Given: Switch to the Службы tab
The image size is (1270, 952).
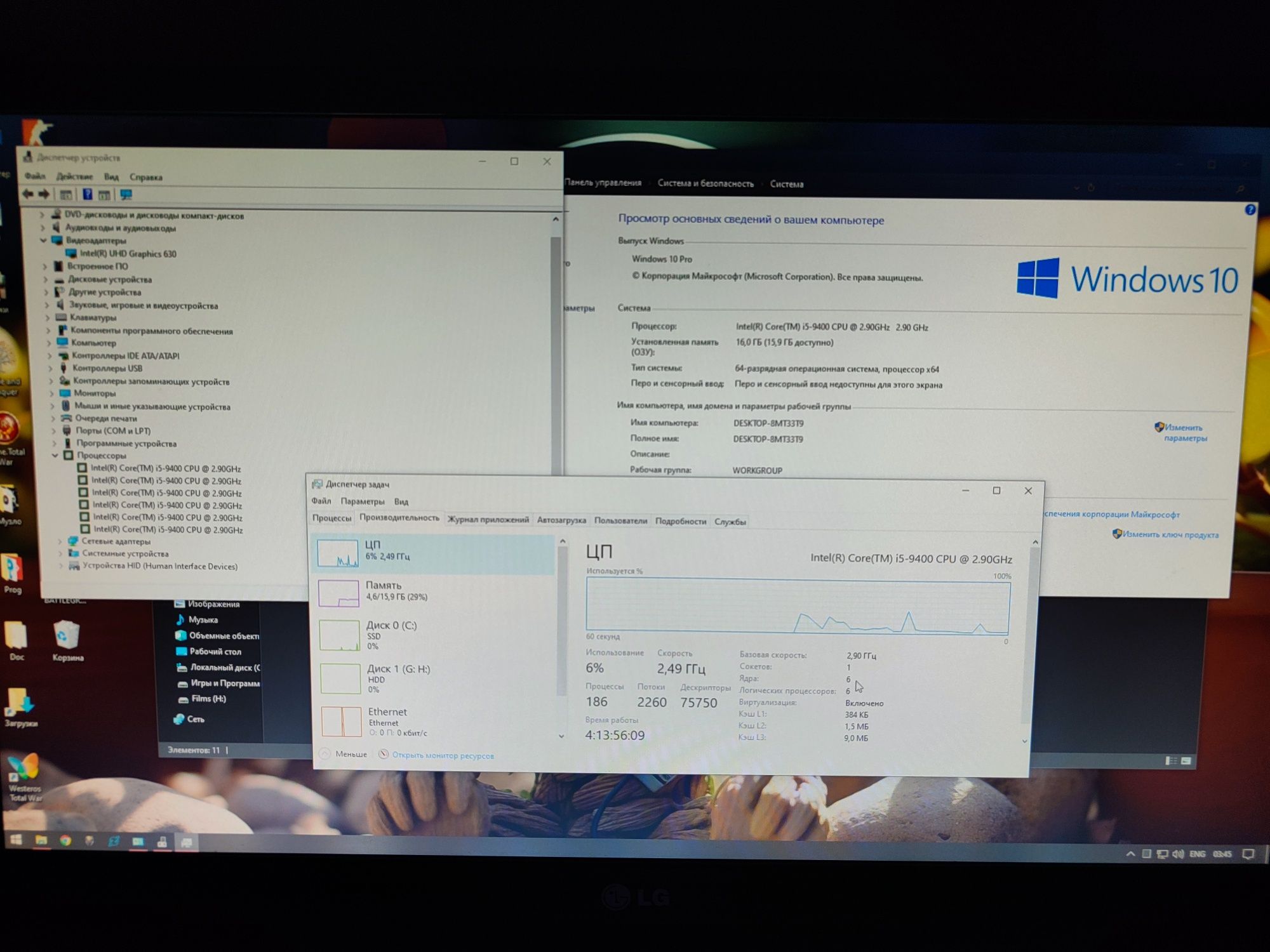Looking at the screenshot, I should tap(730, 522).
